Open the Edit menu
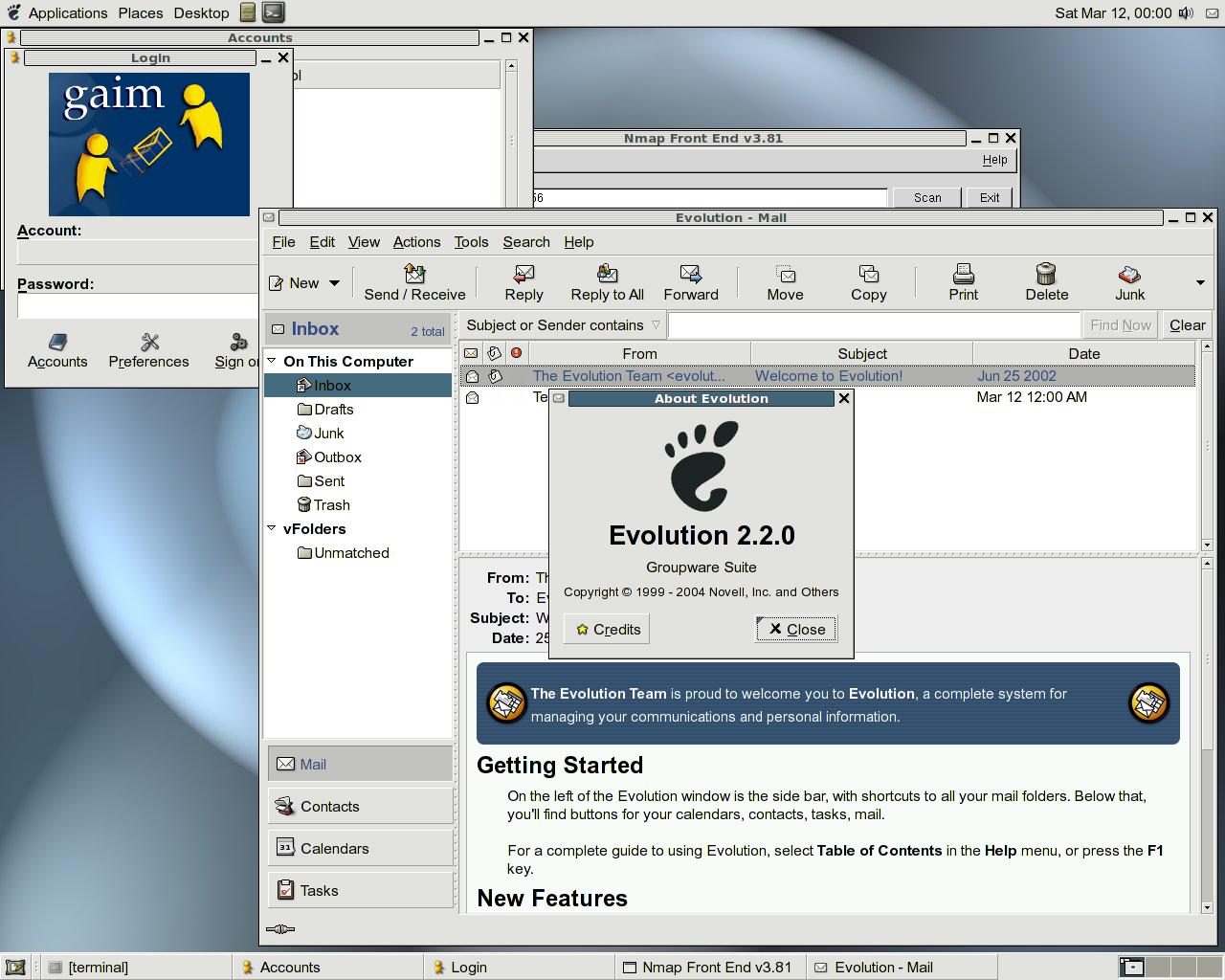The height and width of the screenshot is (980, 1225). coord(322,242)
